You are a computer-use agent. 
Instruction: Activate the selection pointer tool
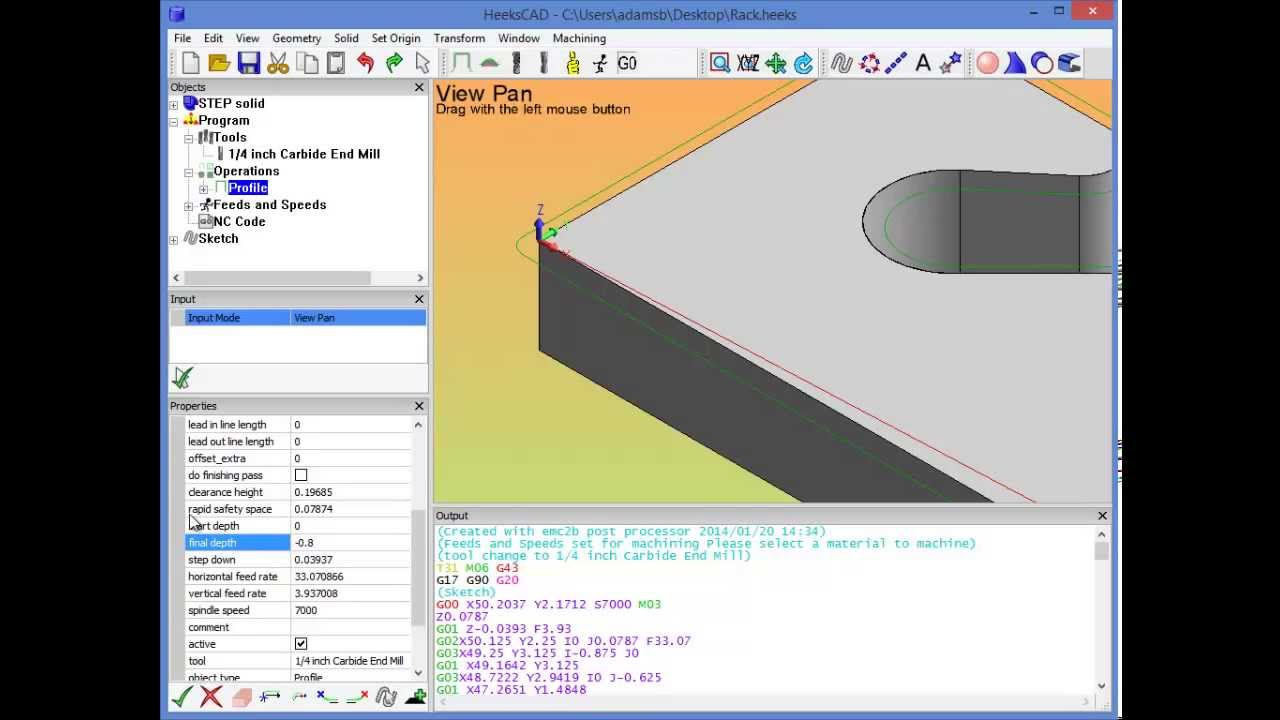pos(422,64)
